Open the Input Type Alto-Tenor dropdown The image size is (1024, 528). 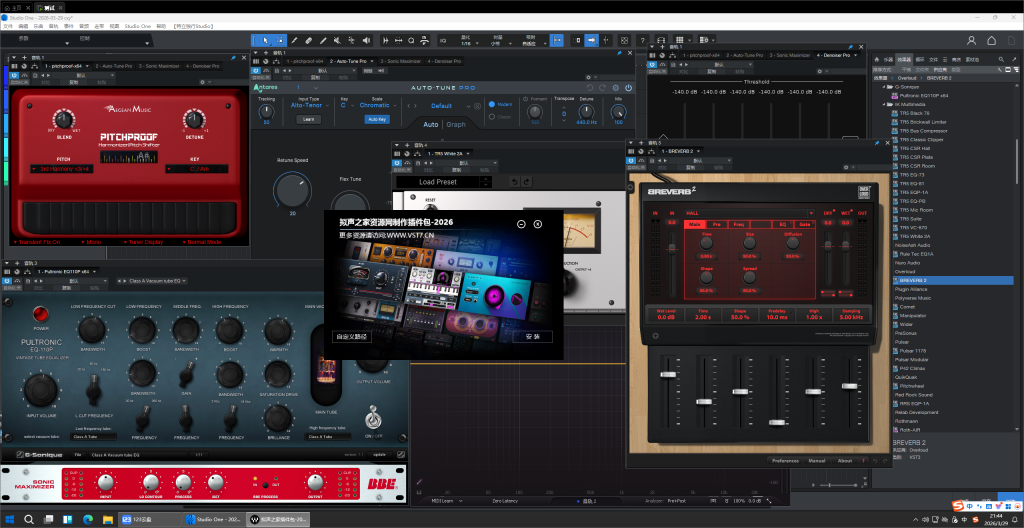coord(306,104)
